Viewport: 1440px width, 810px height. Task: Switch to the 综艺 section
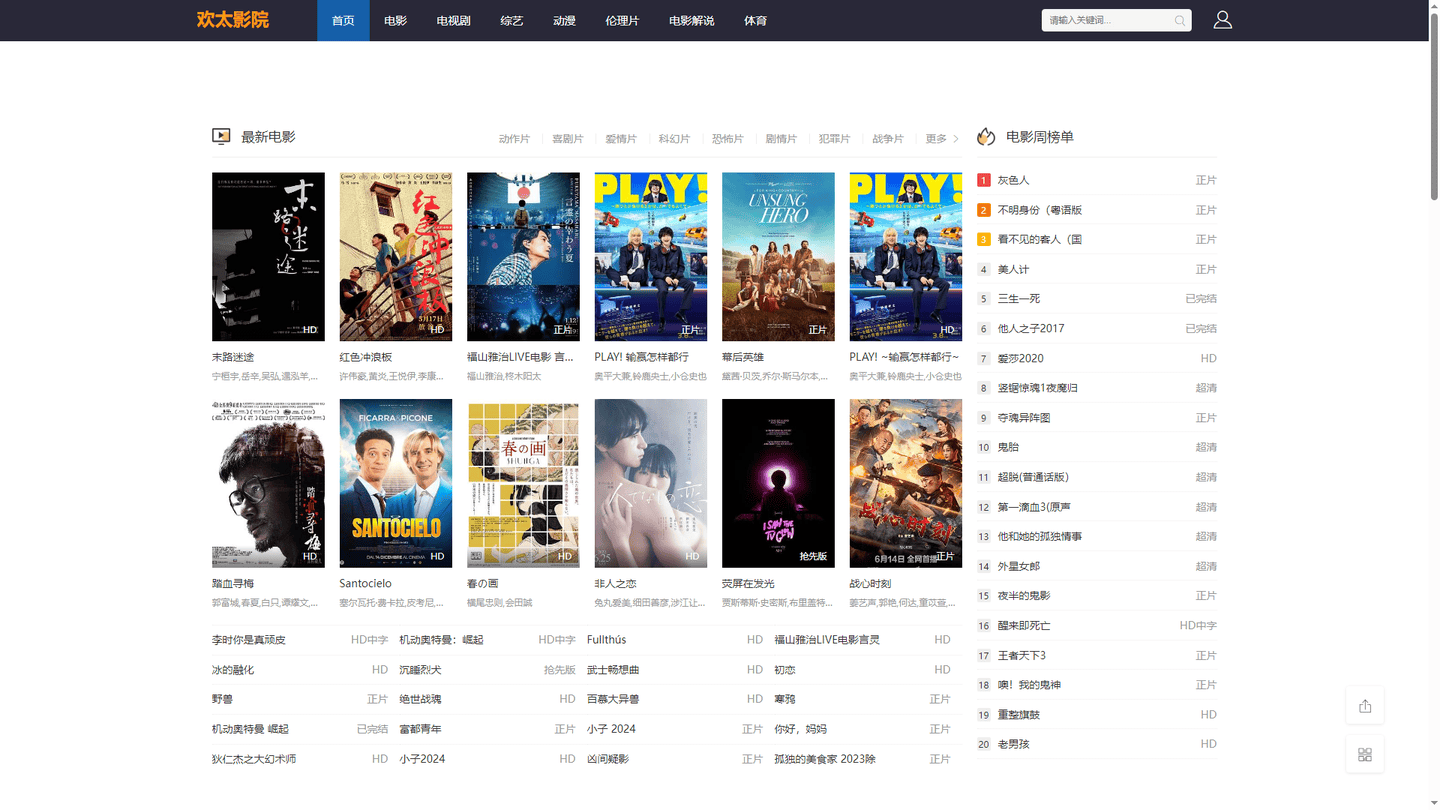click(512, 20)
